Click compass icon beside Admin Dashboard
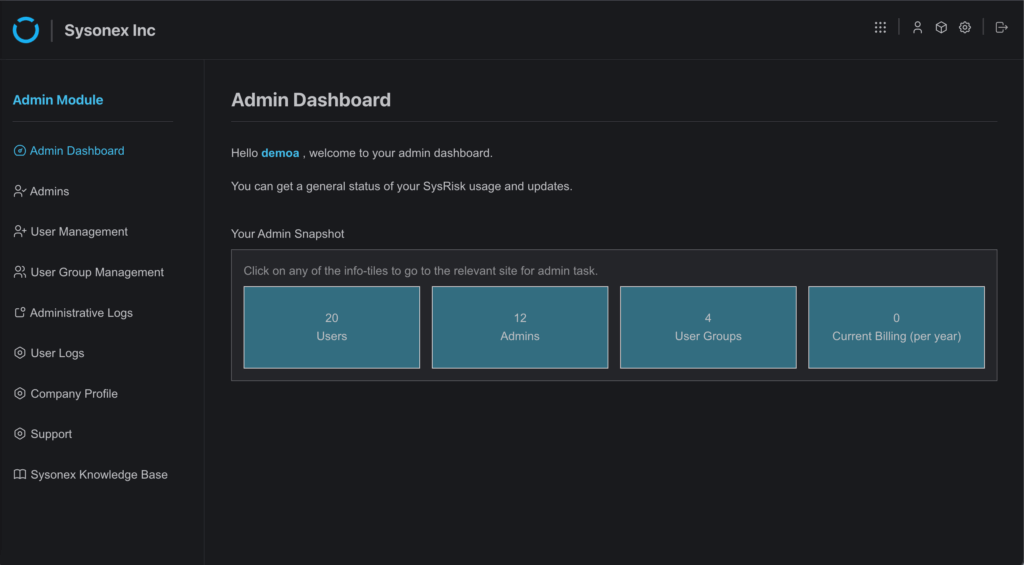Viewport: 1024px width, 565px height. coord(20,151)
